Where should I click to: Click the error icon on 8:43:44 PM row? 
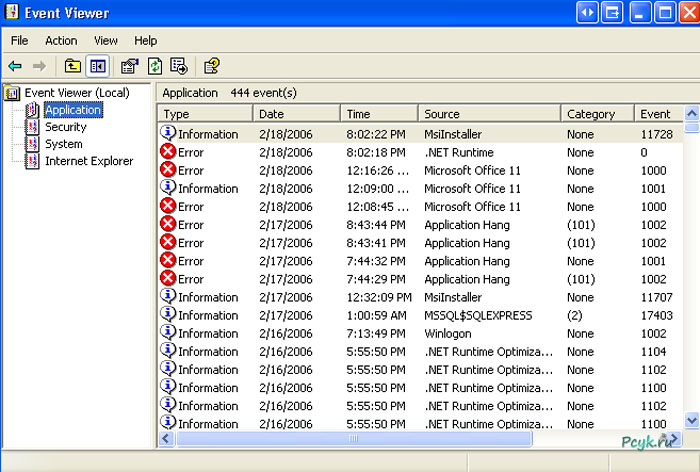[168, 224]
